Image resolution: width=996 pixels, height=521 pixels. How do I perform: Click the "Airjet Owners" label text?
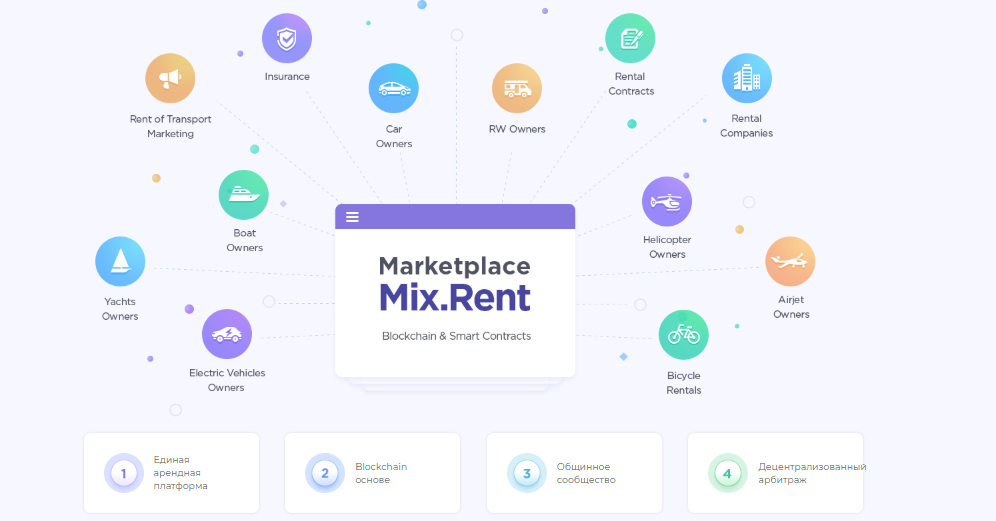click(x=791, y=307)
